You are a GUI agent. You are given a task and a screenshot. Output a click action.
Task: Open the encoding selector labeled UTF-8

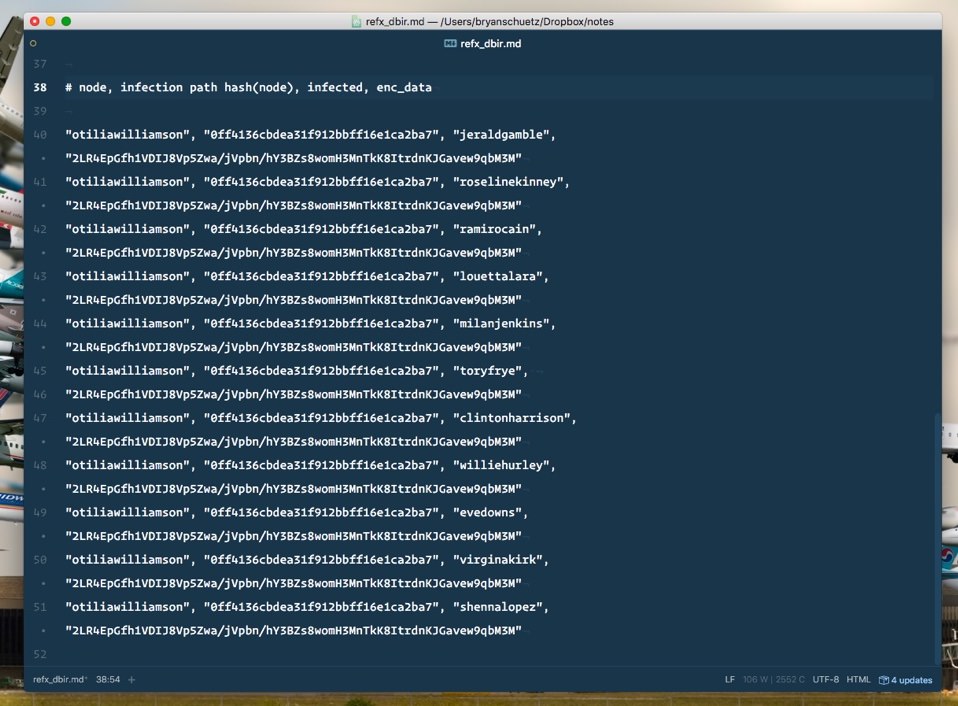coord(825,679)
